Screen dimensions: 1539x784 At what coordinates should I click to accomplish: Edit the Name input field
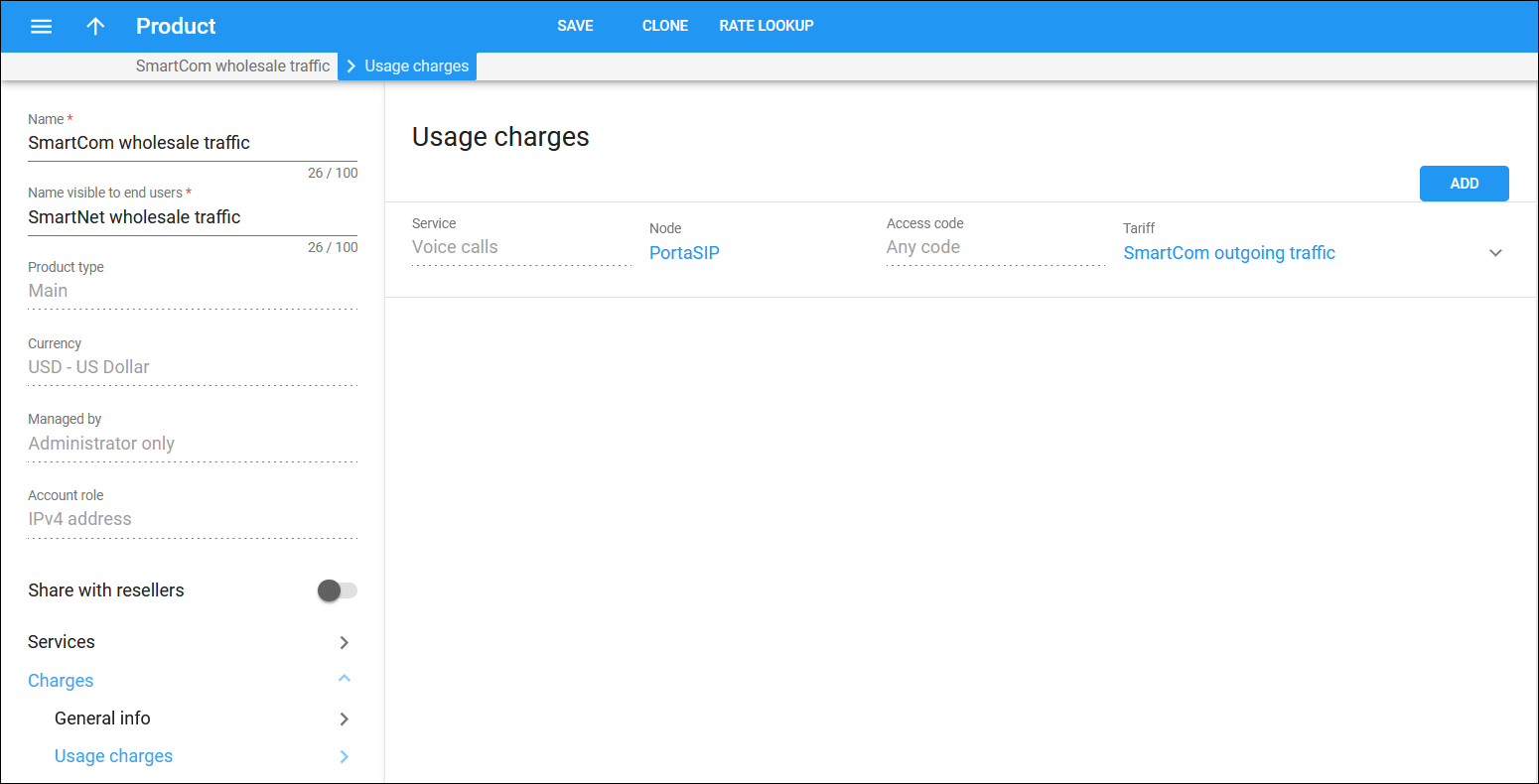click(x=193, y=143)
